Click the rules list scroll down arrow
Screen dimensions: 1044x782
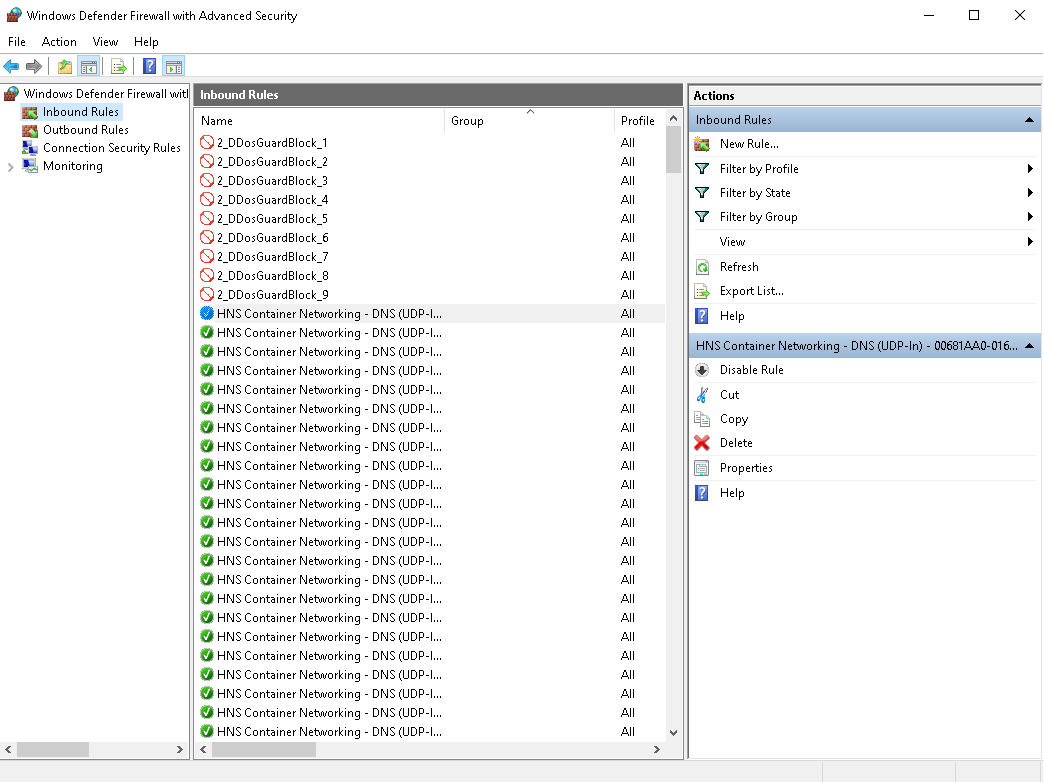(673, 733)
